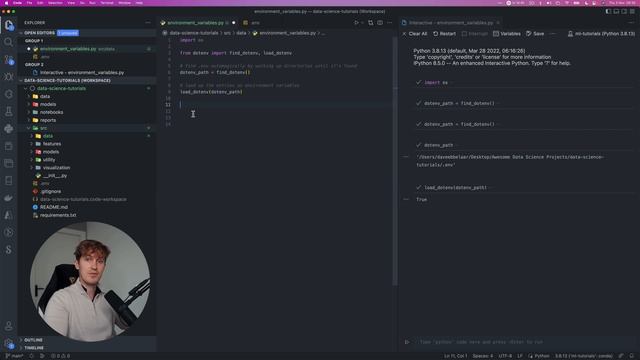
Task: Toggle the panel layout icon in title bar
Action: tap(616, 11)
